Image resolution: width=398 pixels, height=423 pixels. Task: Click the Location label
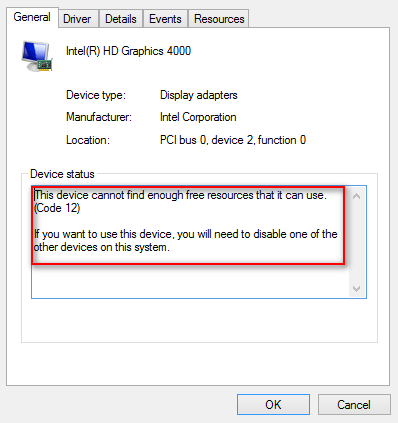pyautogui.click(x=88, y=140)
